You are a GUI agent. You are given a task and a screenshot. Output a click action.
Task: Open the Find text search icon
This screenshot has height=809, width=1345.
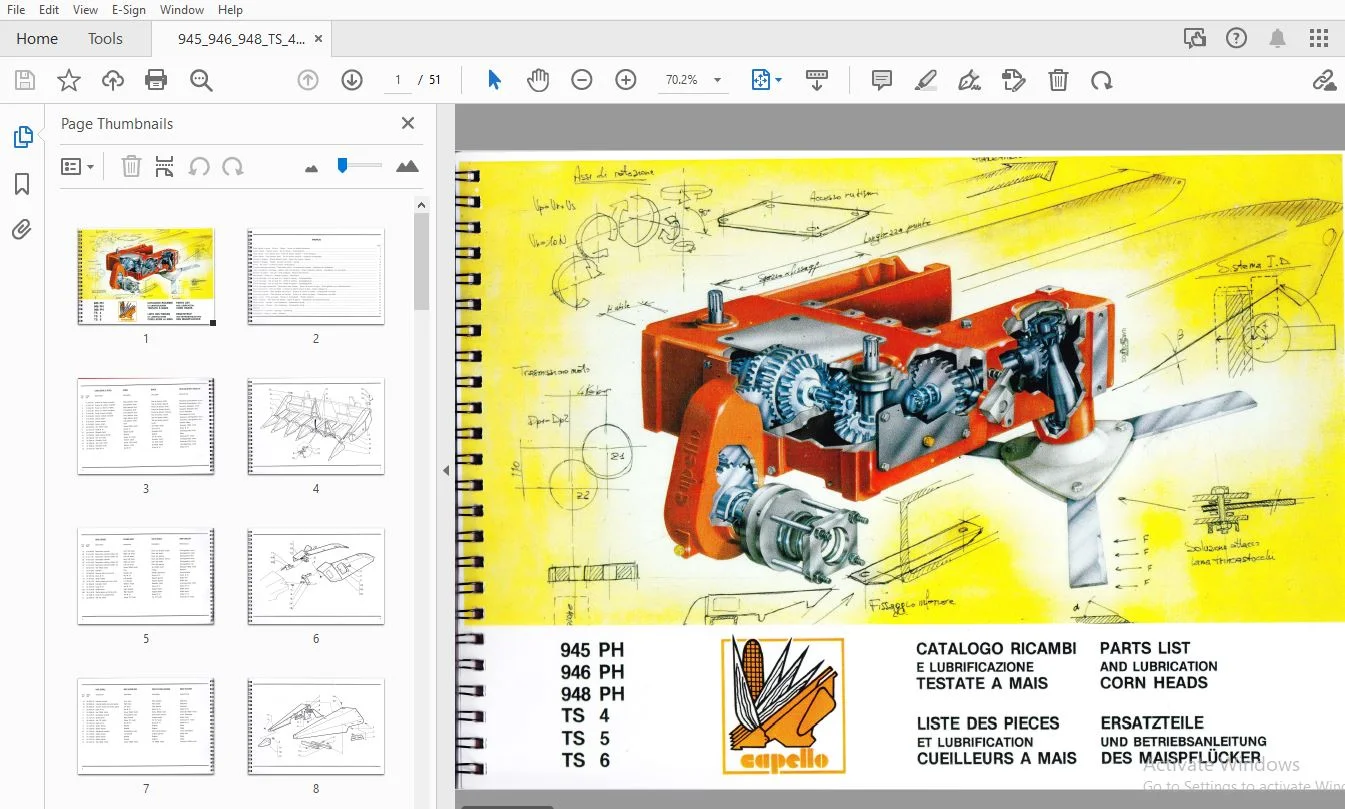(201, 80)
